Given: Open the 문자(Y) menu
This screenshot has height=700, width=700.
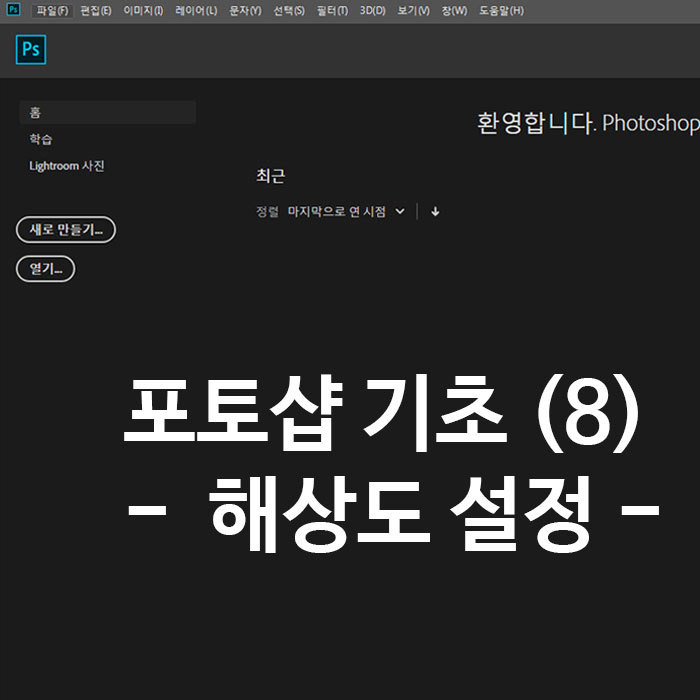Looking at the screenshot, I should [245, 11].
